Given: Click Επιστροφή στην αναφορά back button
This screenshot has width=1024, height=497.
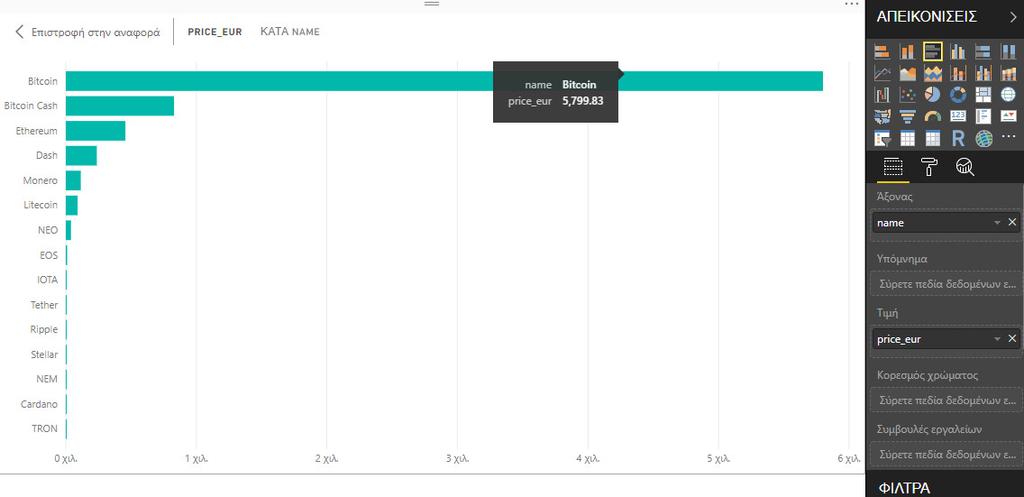Looking at the screenshot, I should coord(88,31).
